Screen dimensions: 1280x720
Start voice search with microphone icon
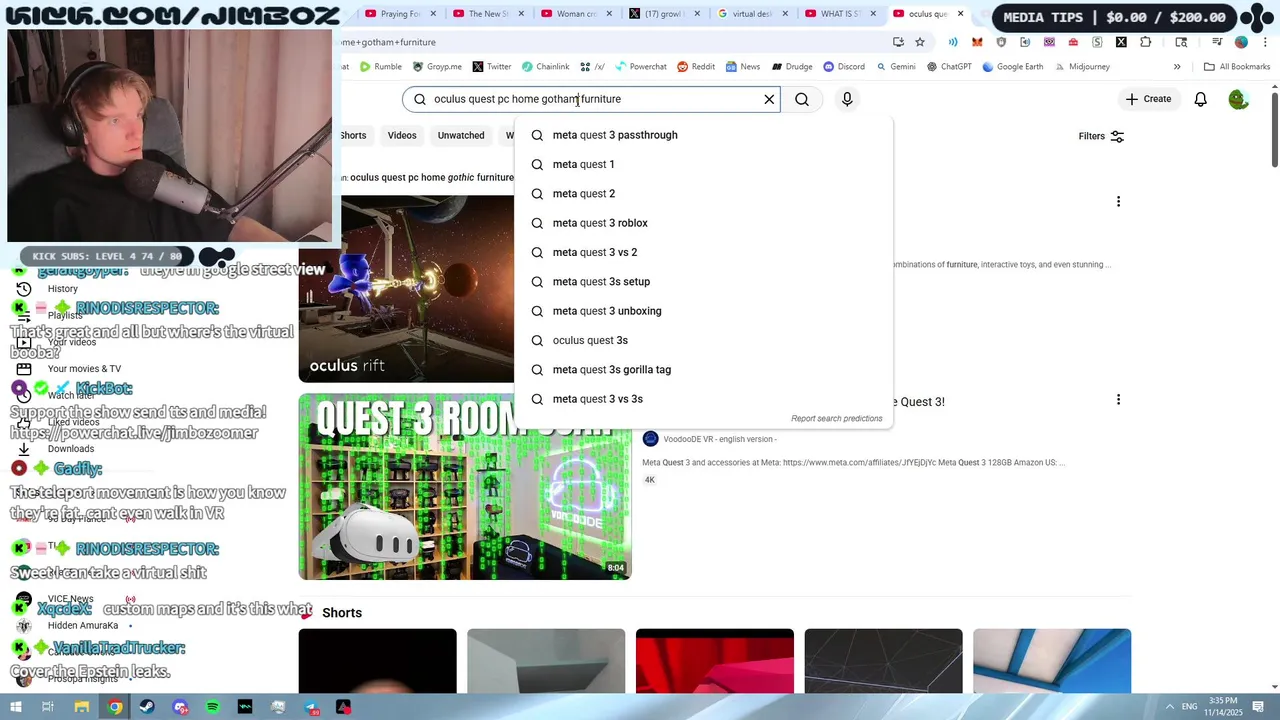pos(847,99)
